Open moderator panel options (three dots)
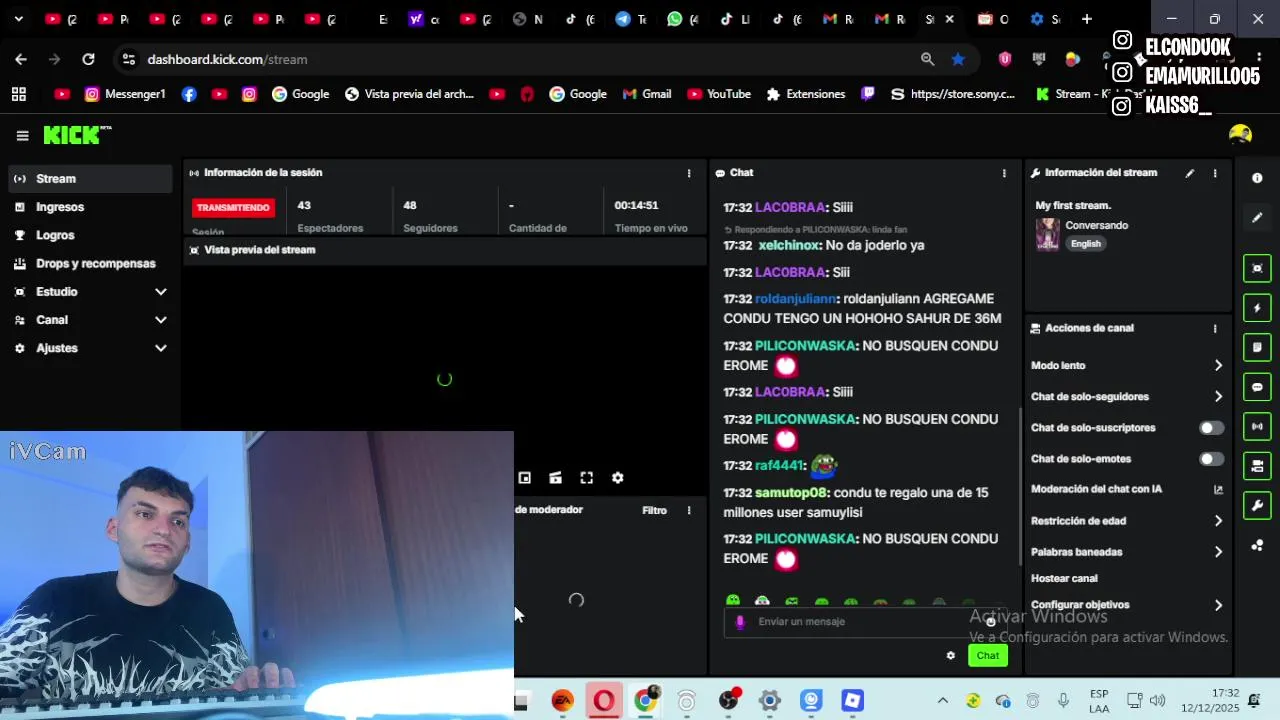This screenshot has height=720, width=1280. [x=689, y=510]
